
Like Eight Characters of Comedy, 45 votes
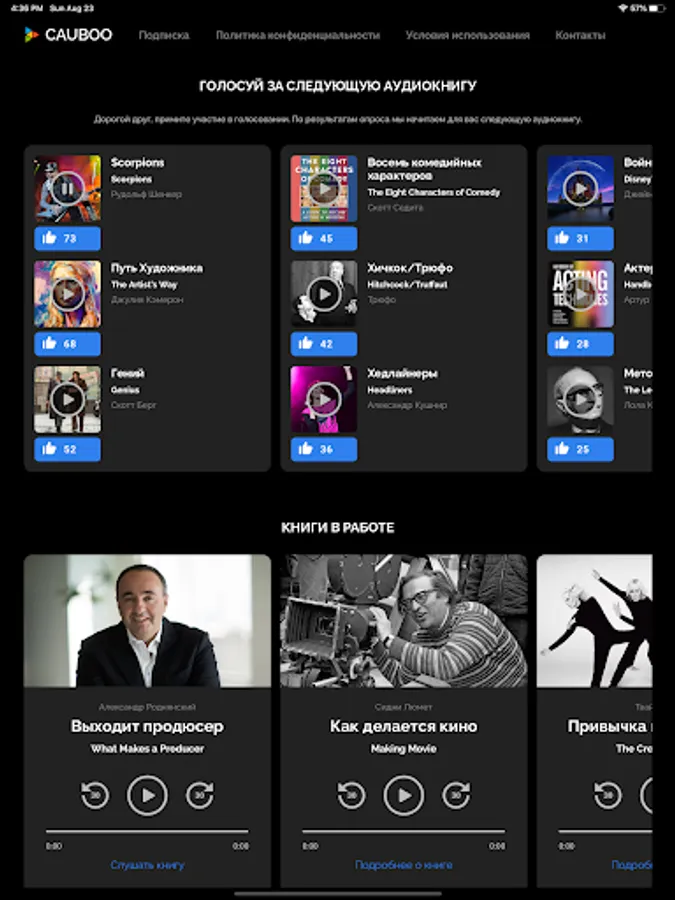click(x=324, y=238)
